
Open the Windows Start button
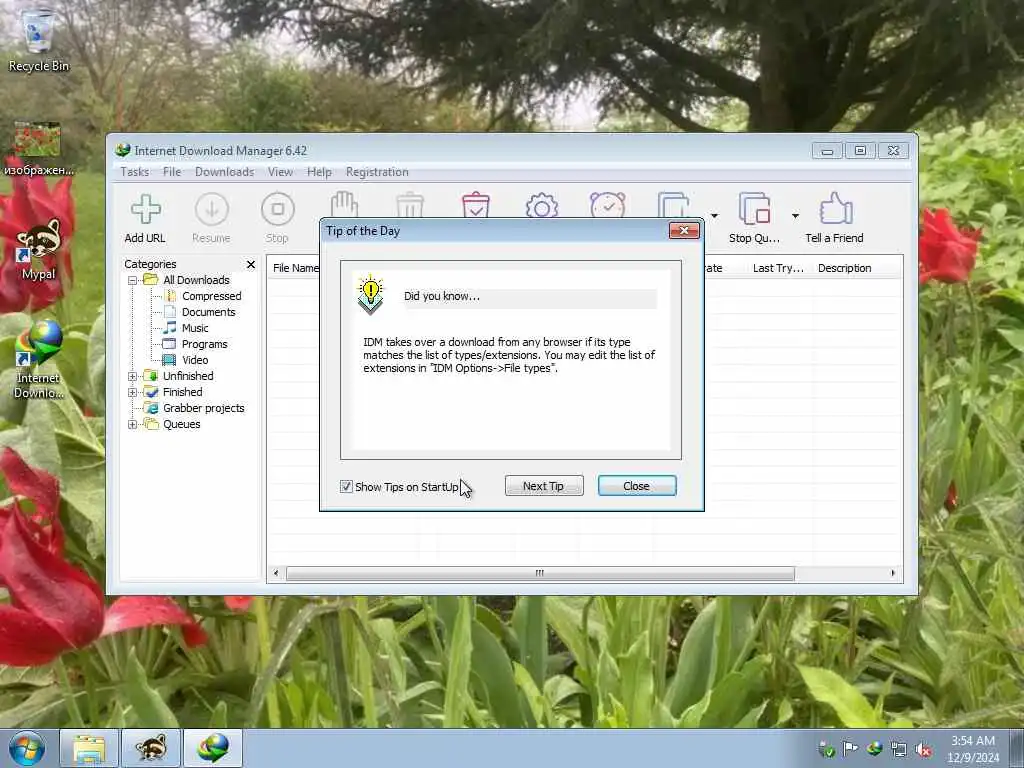point(27,748)
